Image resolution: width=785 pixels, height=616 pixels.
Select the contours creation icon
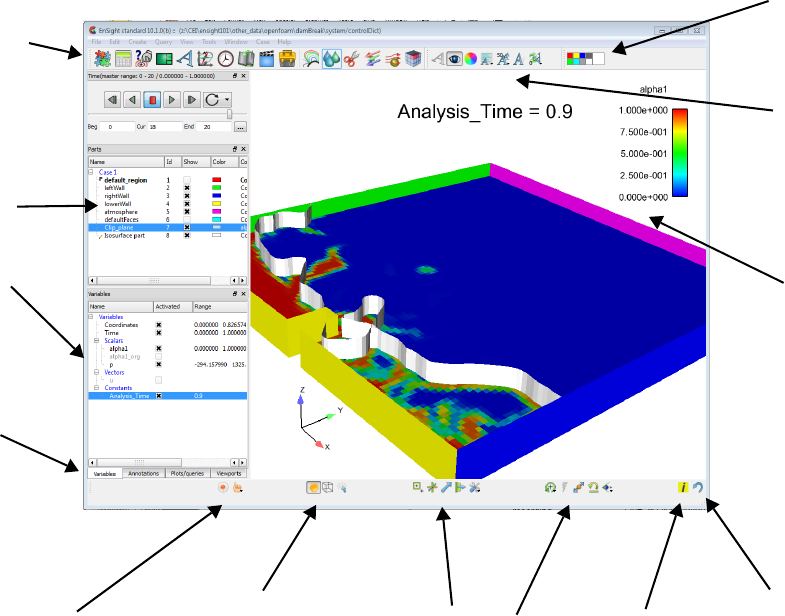pyautogui.click(x=311, y=59)
